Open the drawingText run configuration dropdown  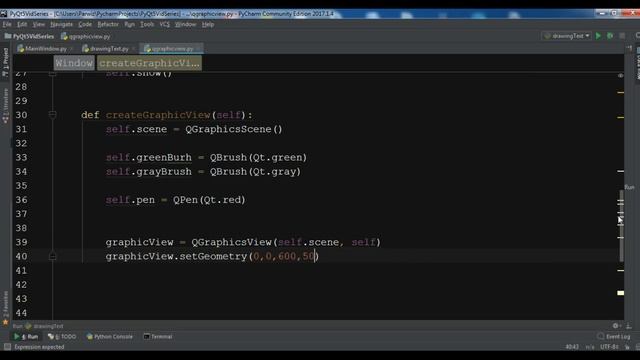pyautogui.click(x=567, y=36)
